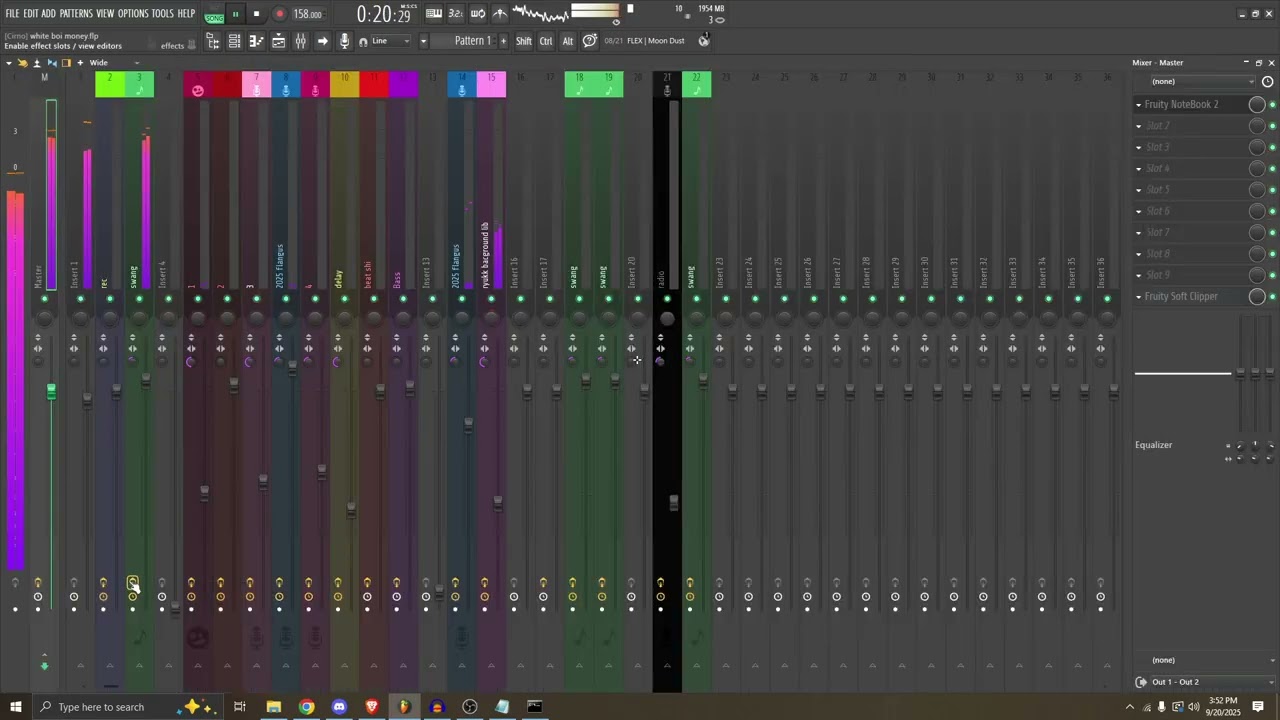Toggle Slot 3 effect enable light
The height and width of the screenshot is (720, 1280).
(x=1272, y=147)
